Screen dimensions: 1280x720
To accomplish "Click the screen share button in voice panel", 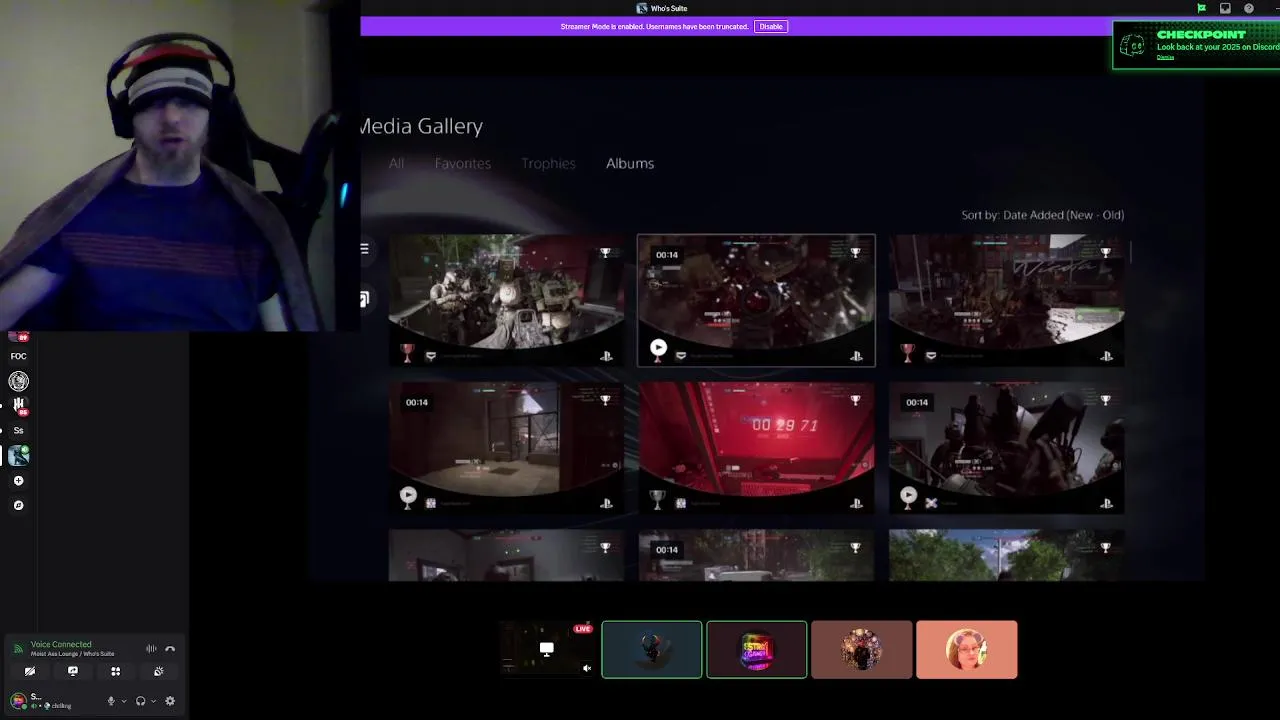I will point(73,672).
